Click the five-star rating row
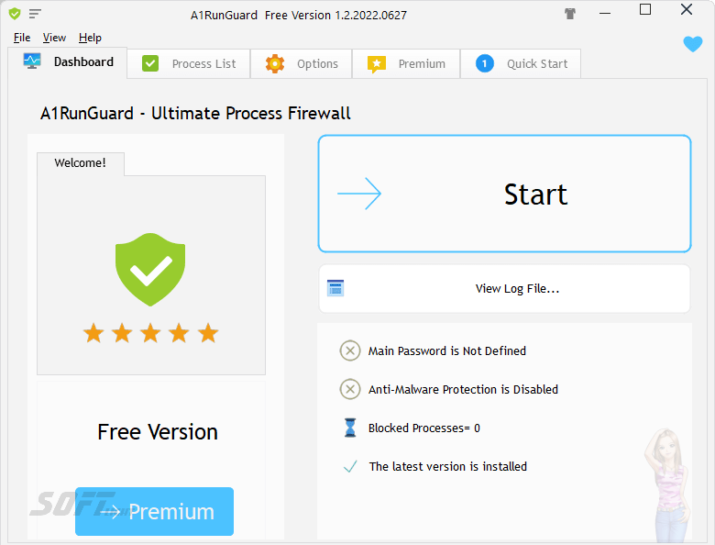Viewport: 715px width, 545px height. point(150,333)
